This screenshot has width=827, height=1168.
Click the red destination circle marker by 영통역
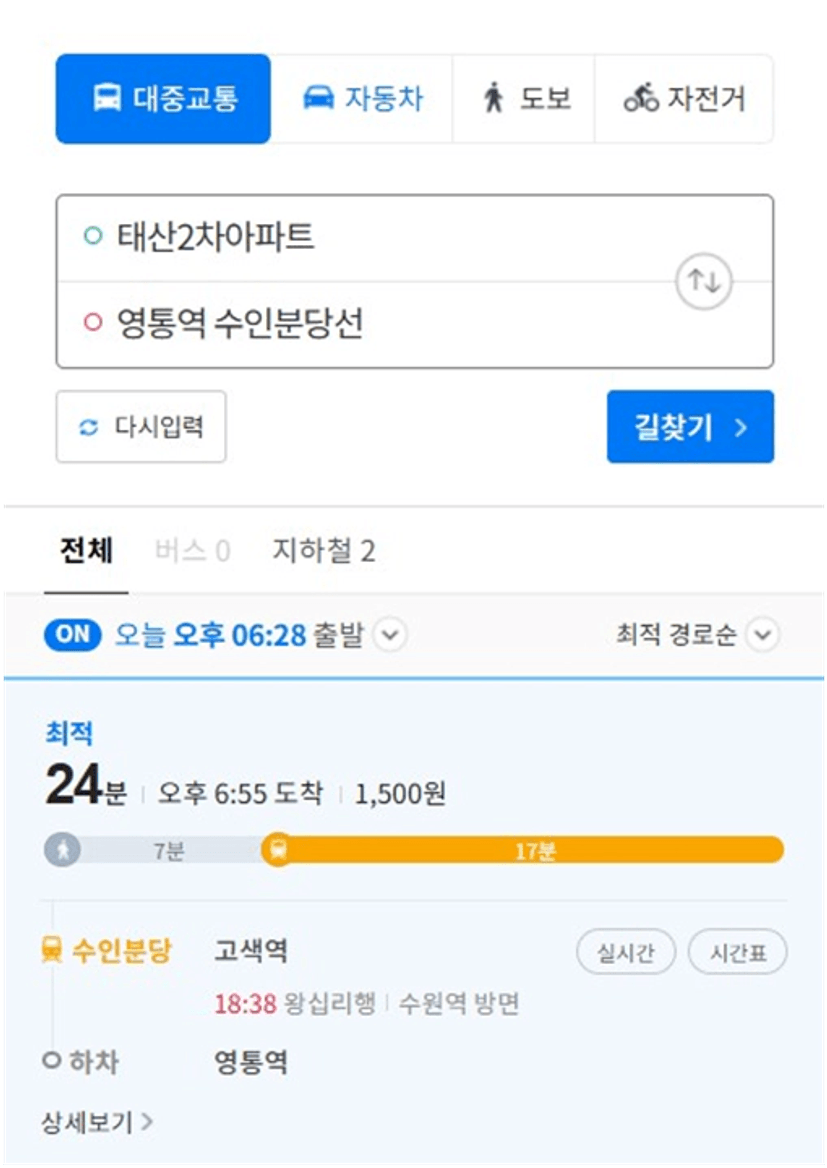click(x=92, y=323)
